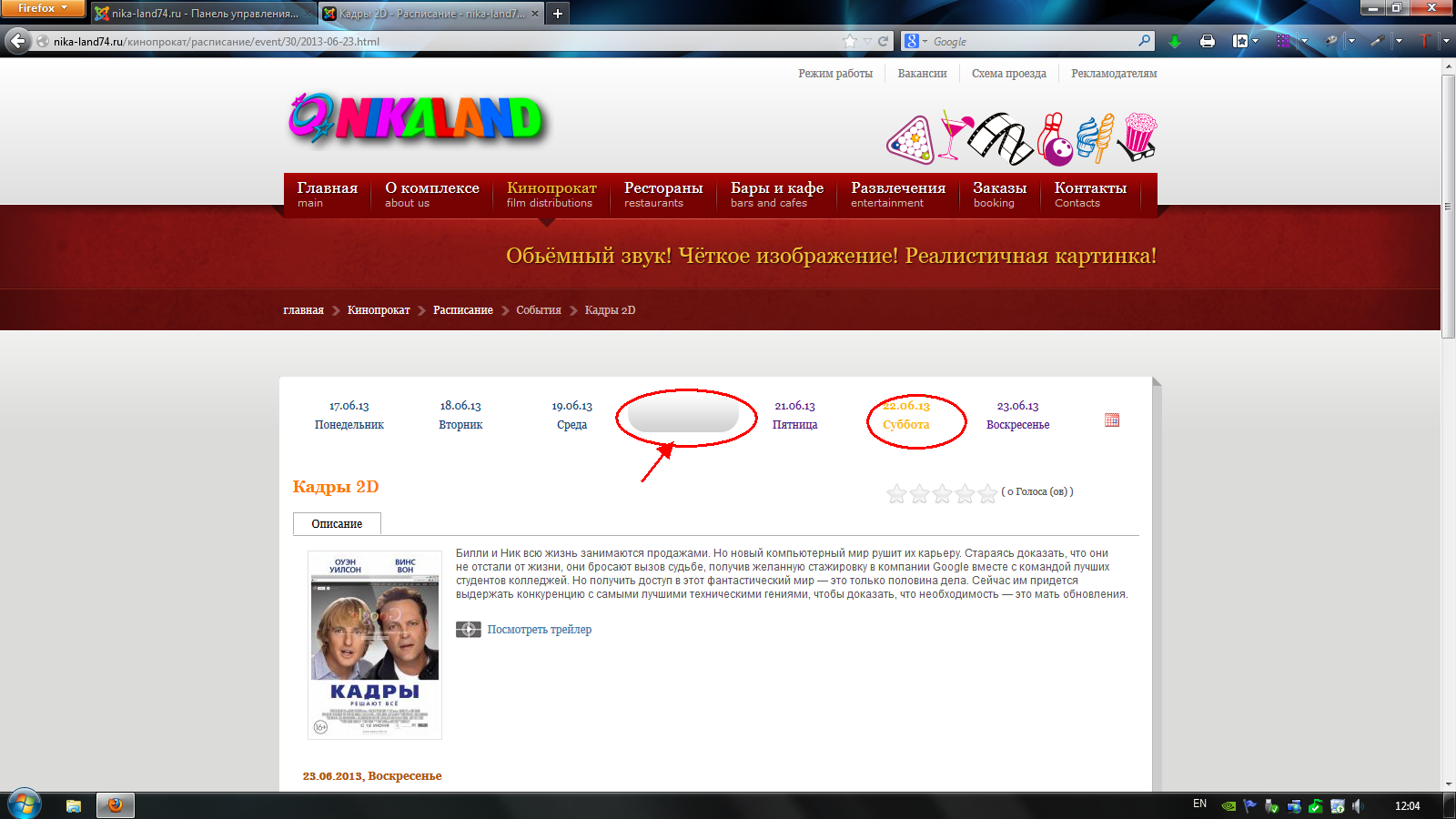Image resolution: width=1456 pixels, height=819 pixels.
Task: Close the Кадры 2D browser tab
Action: pyautogui.click(x=534, y=14)
